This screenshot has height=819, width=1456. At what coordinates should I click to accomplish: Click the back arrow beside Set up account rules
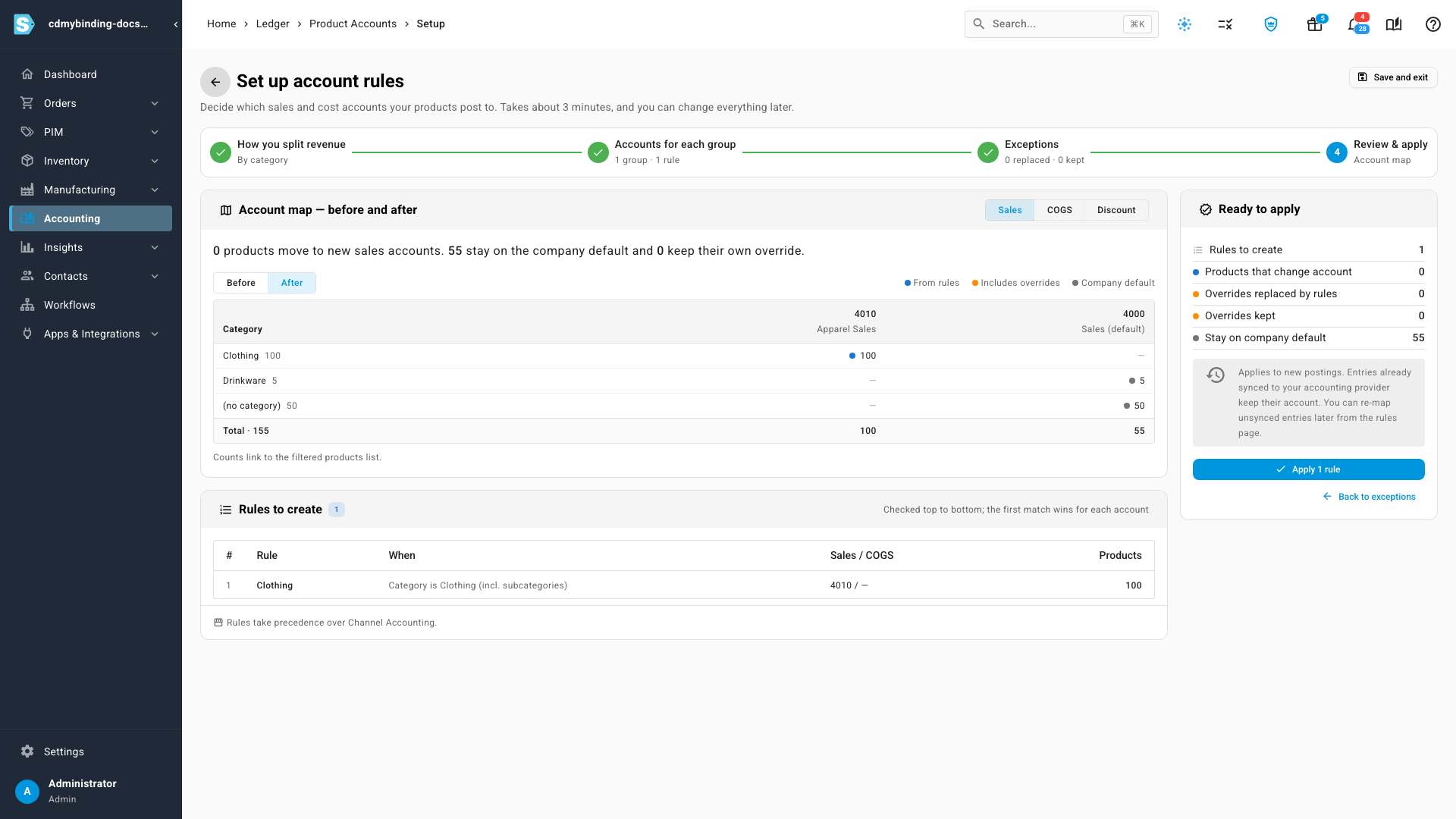pos(215,82)
